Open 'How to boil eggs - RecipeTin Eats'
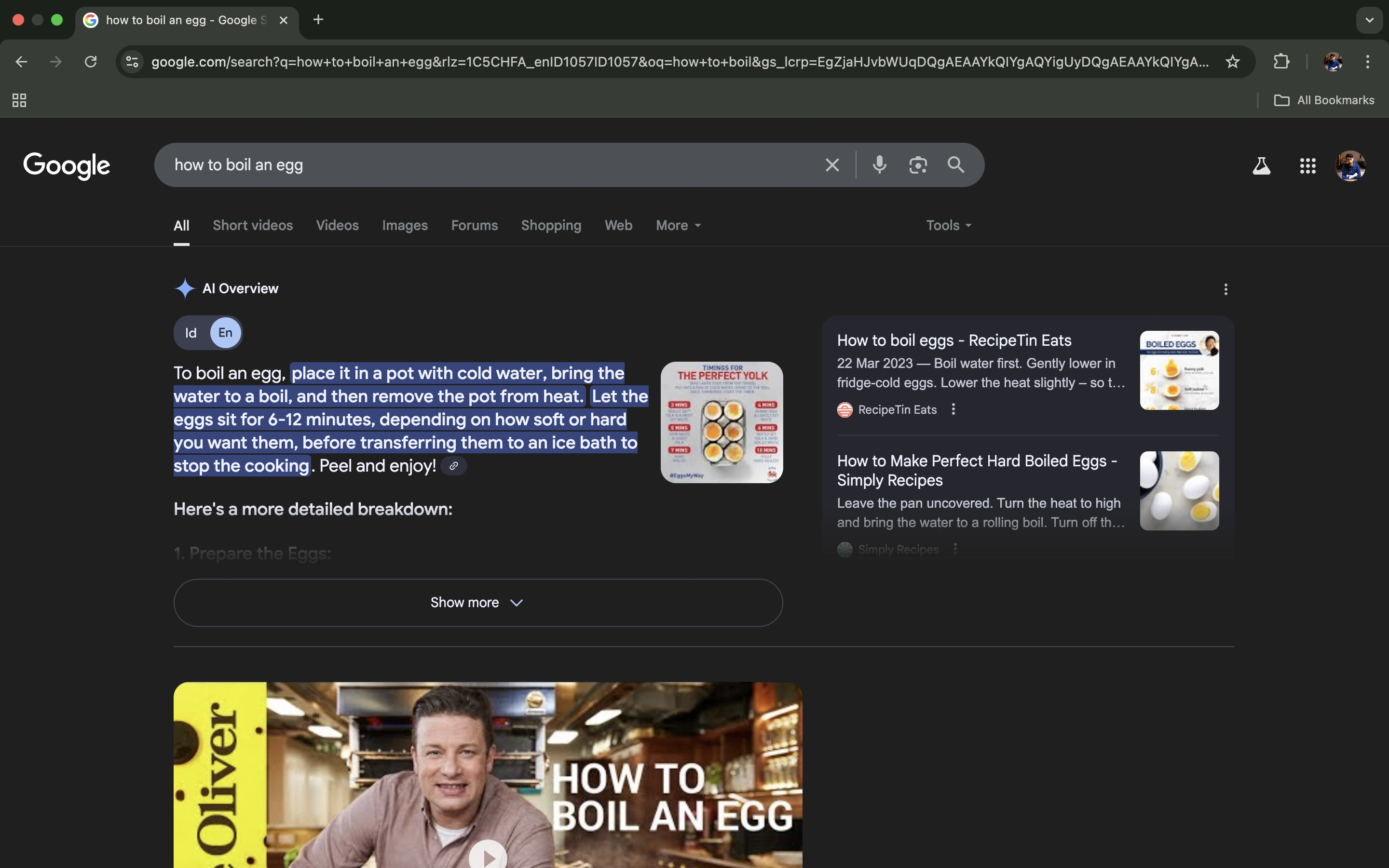Viewport: 1389px width, 868px height. (954, 340)
